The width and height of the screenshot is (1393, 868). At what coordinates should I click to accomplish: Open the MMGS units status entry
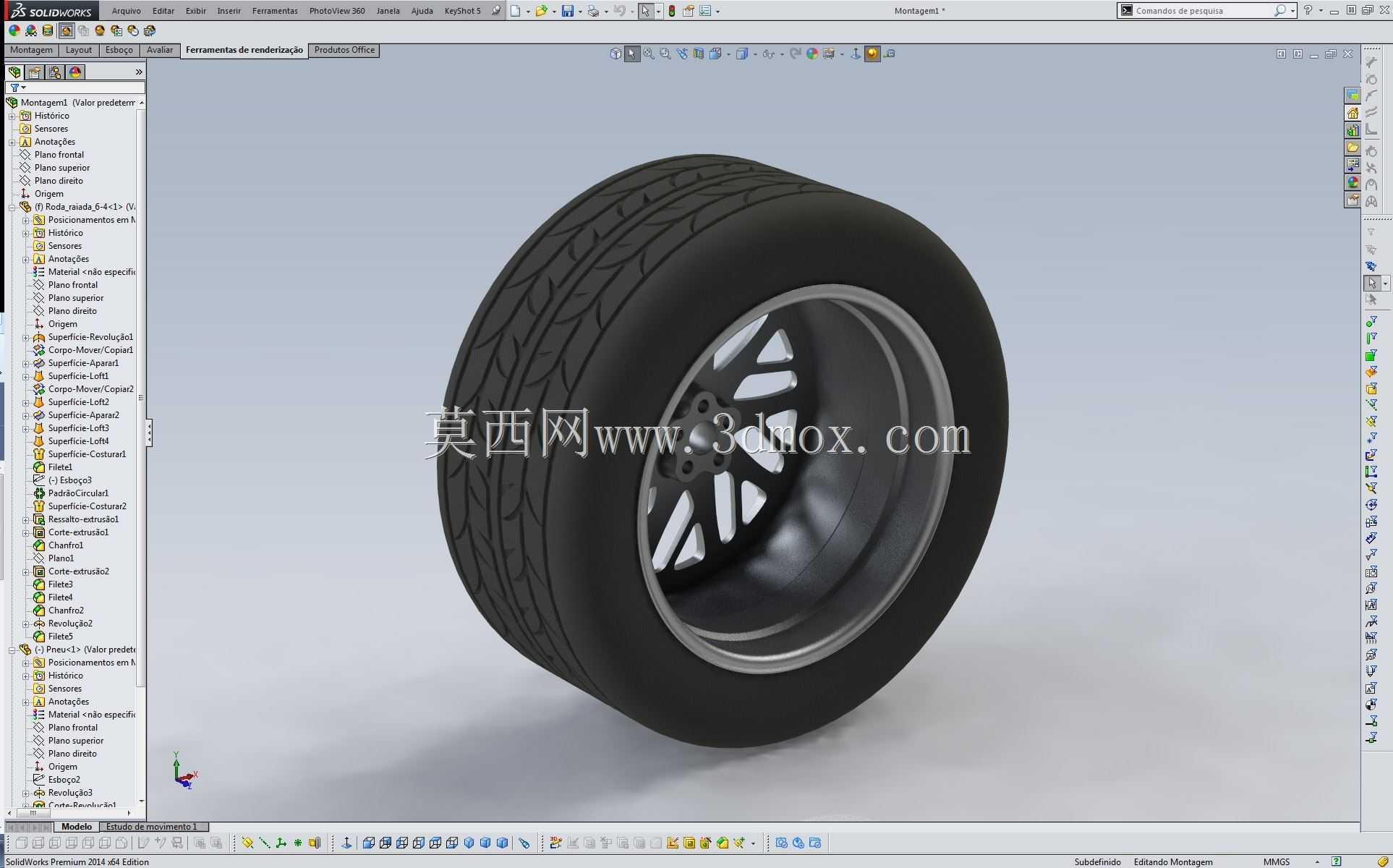click(1277, 861)
